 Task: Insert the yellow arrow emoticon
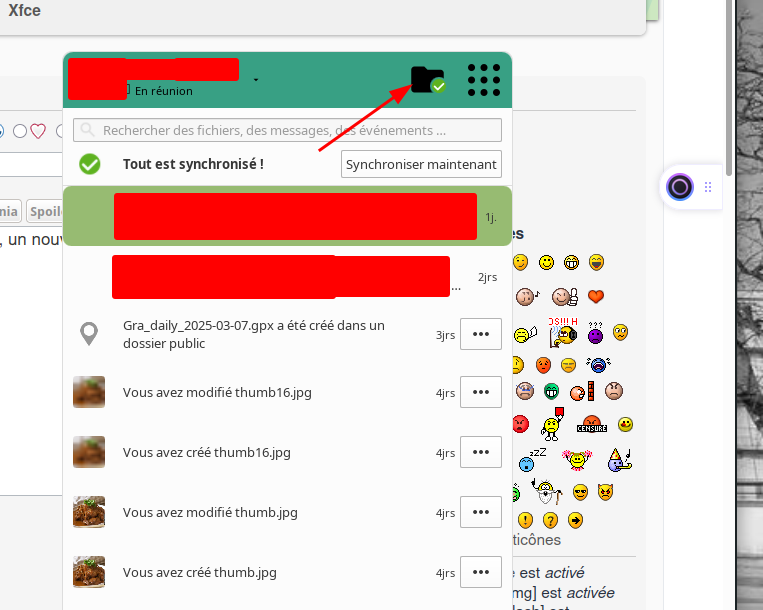point(575,520)
